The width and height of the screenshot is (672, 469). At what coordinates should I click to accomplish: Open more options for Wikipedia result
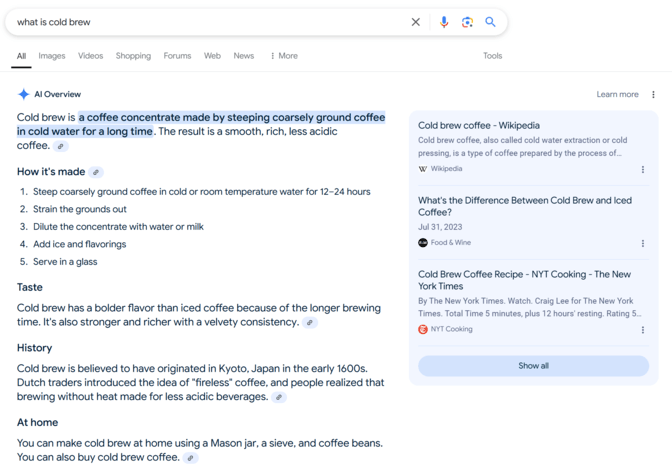tap(643, 170)
